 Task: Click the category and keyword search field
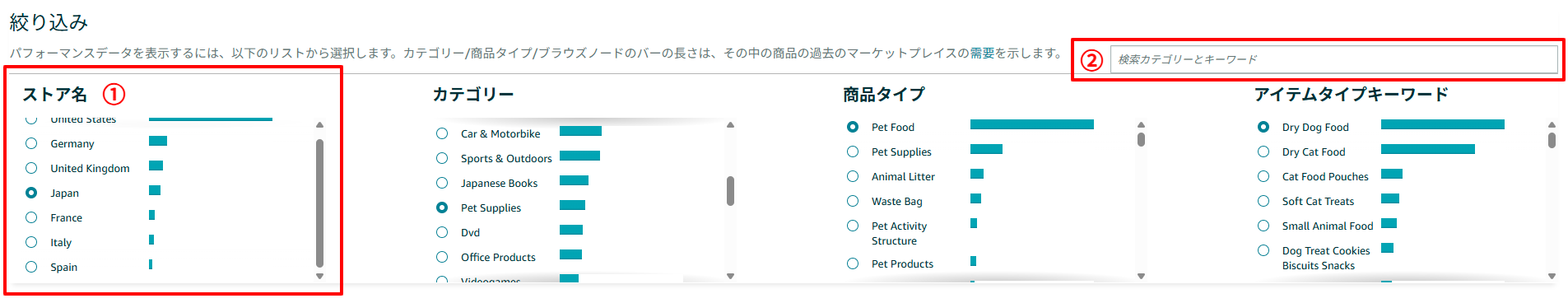click(1333, 59)
